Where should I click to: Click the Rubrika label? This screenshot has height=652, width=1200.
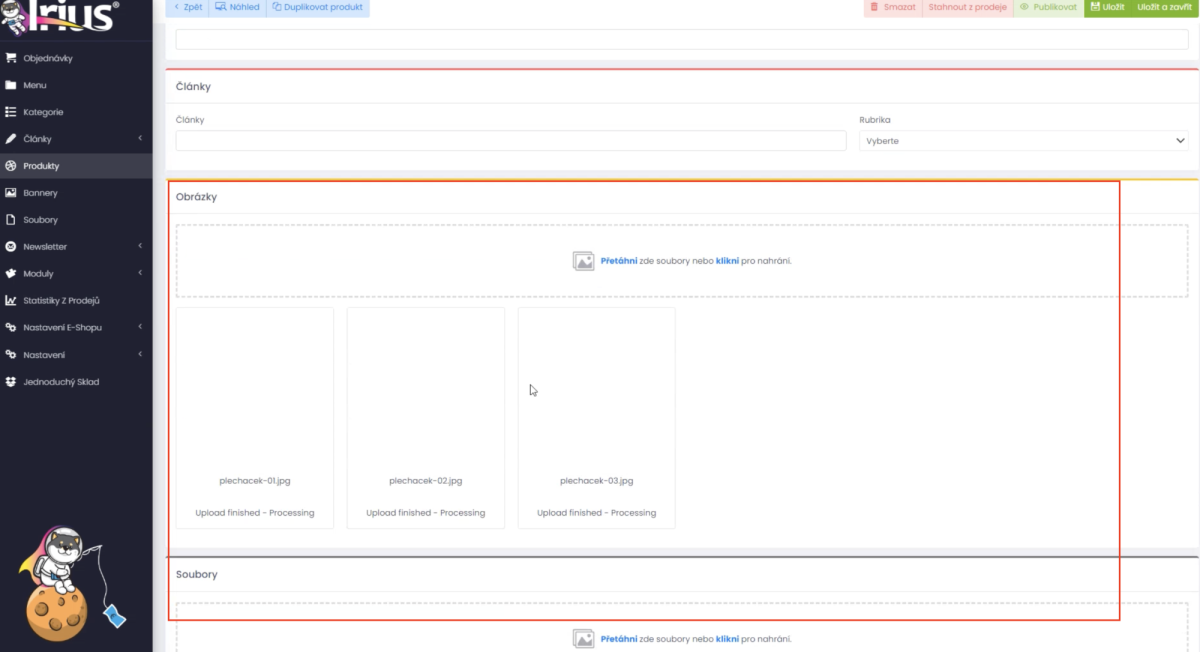(875, 120)
